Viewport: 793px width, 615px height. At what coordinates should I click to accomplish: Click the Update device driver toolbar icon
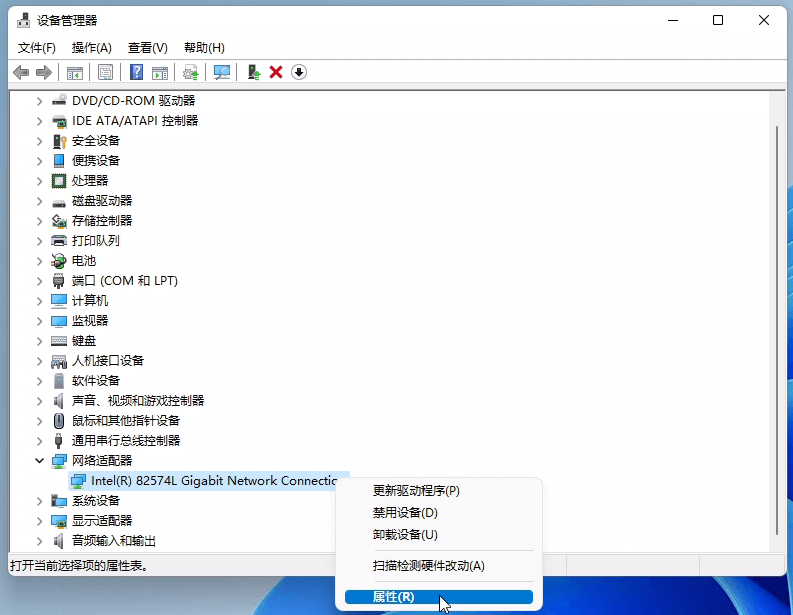pos(254,72)
